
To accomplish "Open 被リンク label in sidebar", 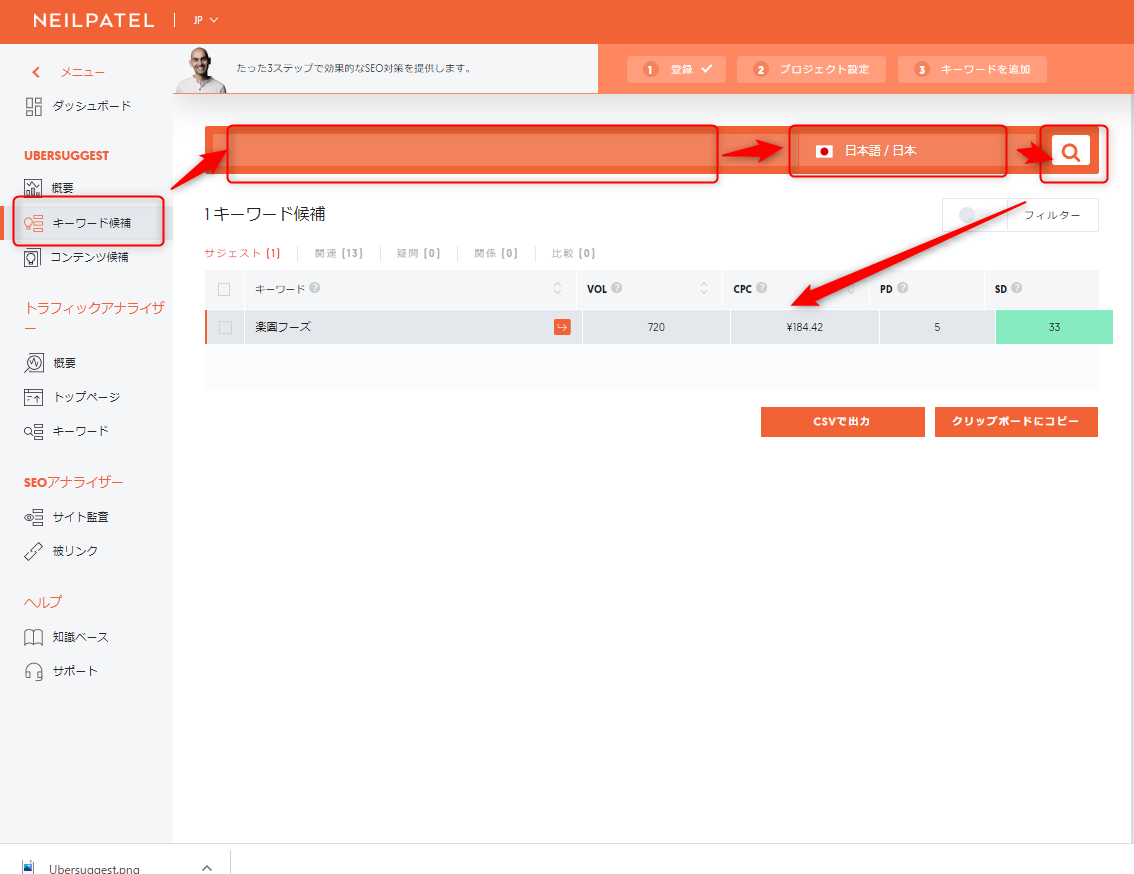I will click(x=75, y=551).
